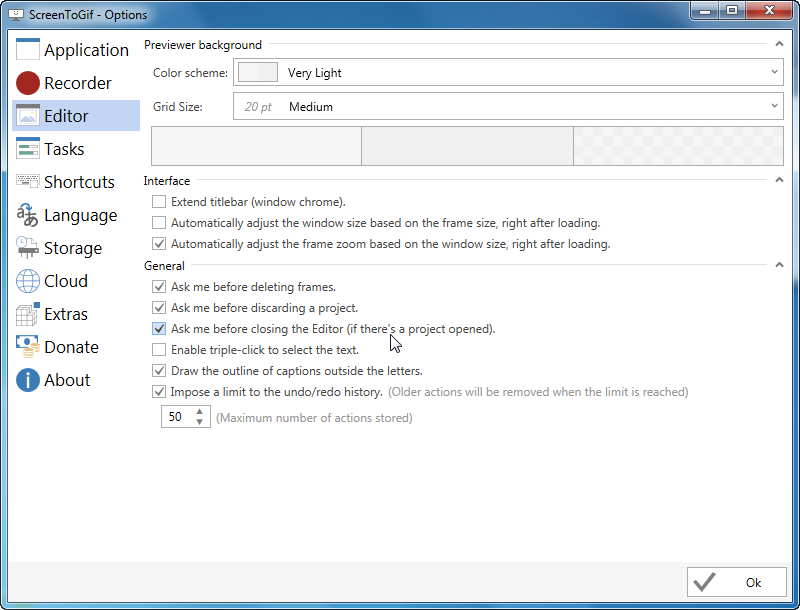Image resolution: width=800 pixels, height=610 pixels.
Task: Open the Application settings section
Action: point(76,49)
